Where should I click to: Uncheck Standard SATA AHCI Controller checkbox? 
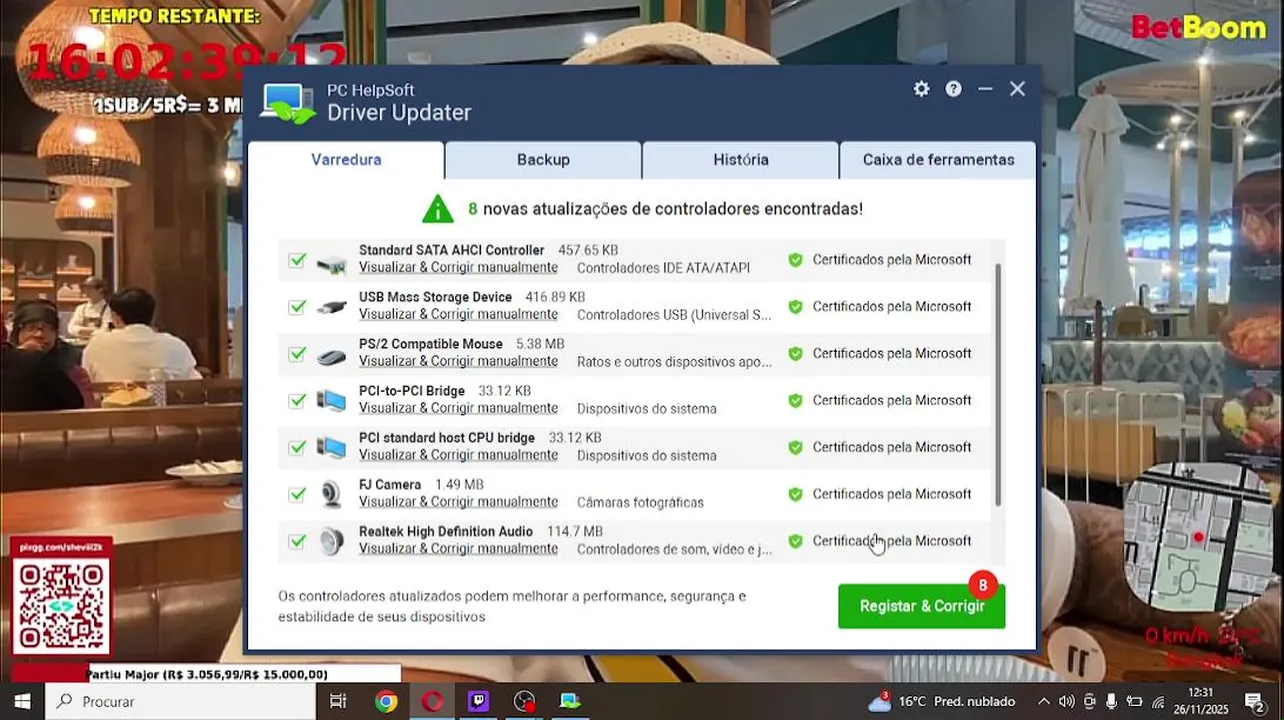297,260
